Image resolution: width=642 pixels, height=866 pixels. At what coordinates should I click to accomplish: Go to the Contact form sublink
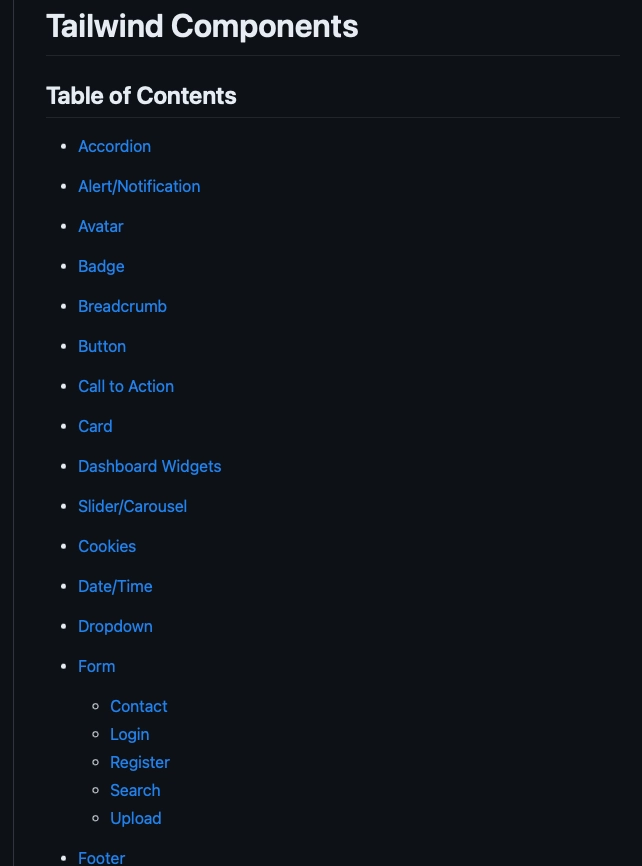[x=139, y=706]
